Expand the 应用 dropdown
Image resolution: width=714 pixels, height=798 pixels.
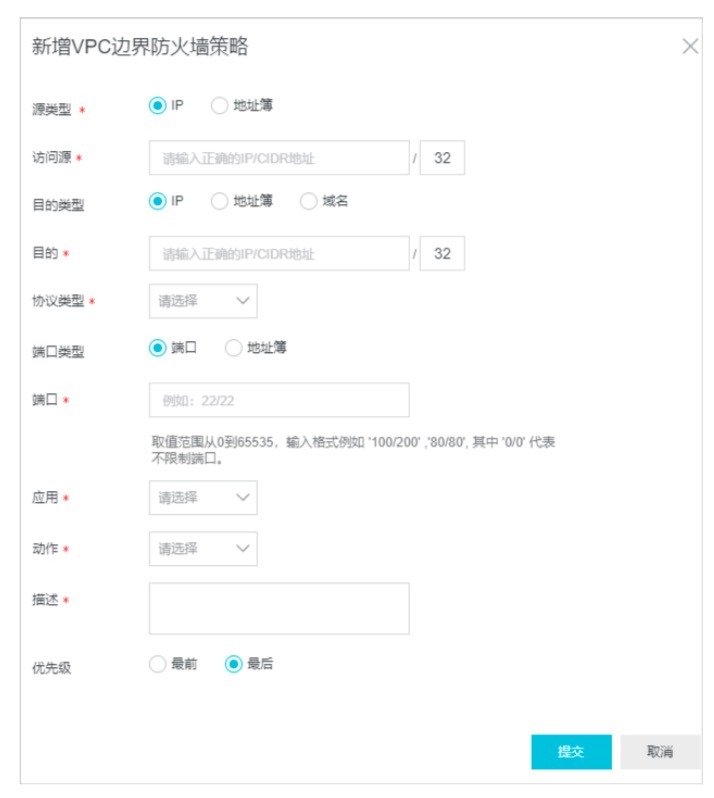(203, 497)
